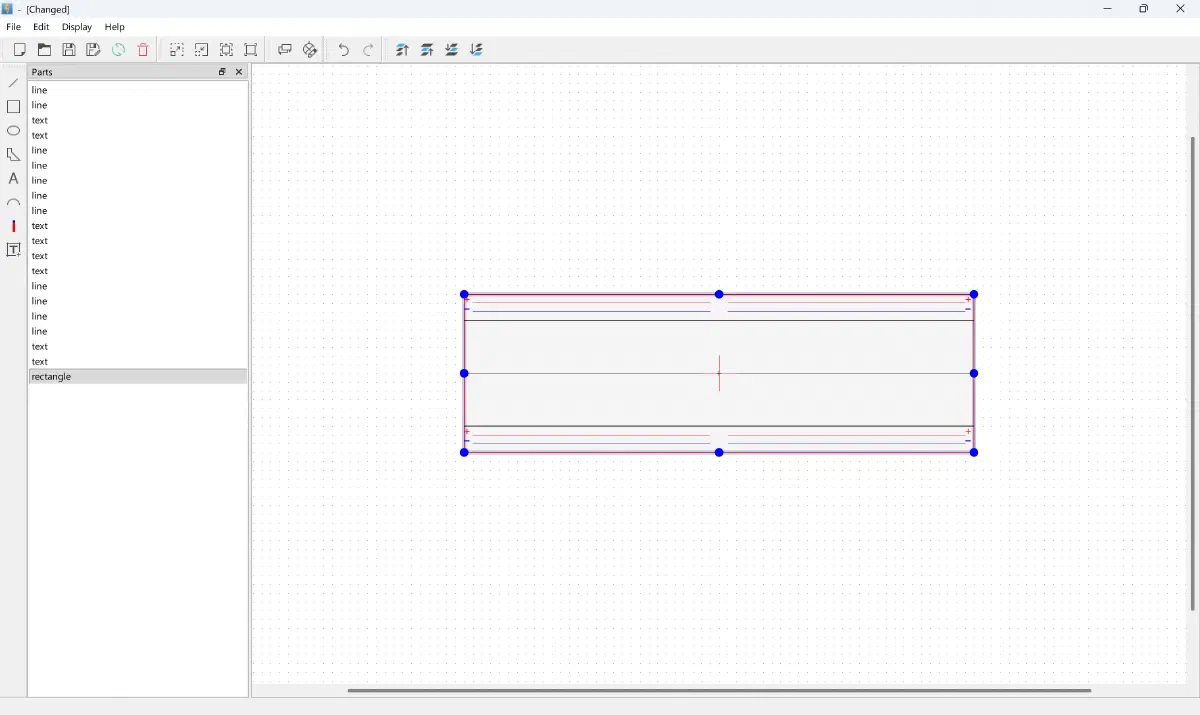
Task: Click the canvas horizontal scrollbar
Action: point(719,690)
